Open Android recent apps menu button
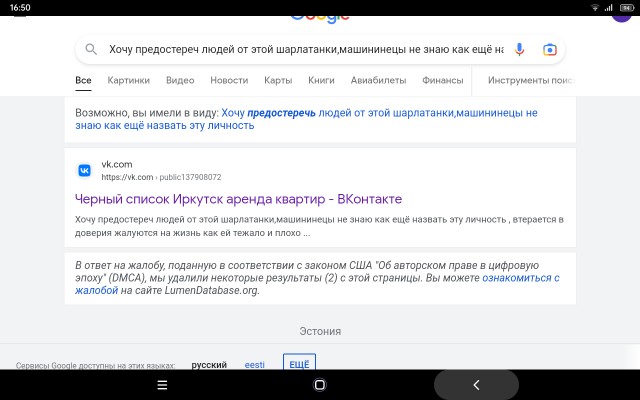 (162, 385)
